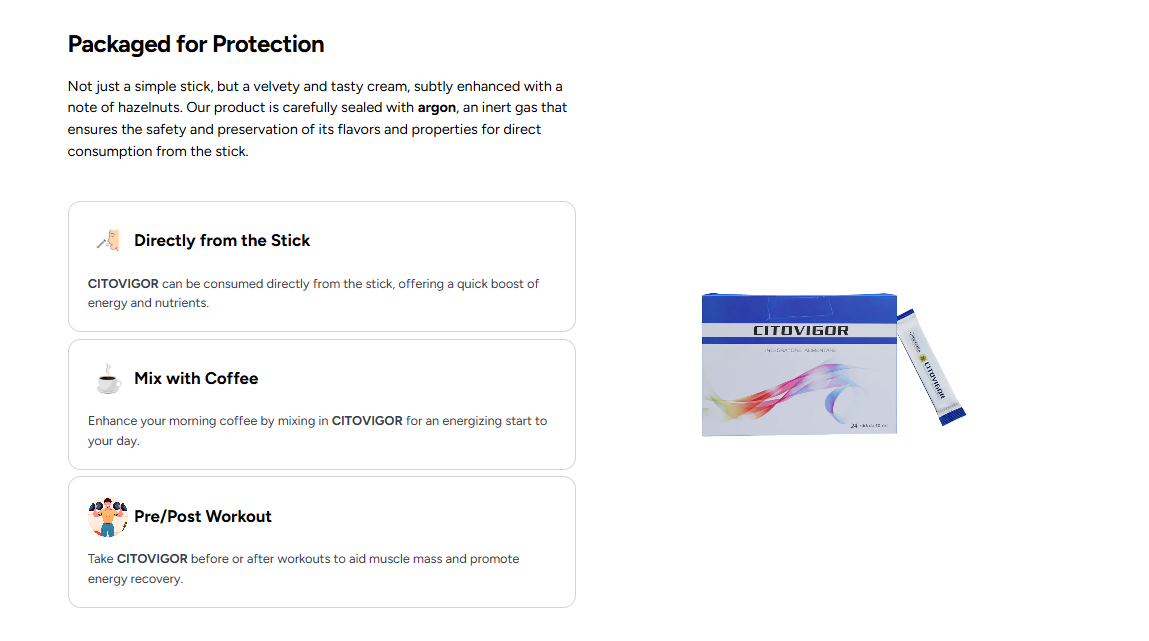Click the single stick sachet beside the box
Image resolution: width=1149 pixels, height=641 pixels.
(x=932, y=367)
